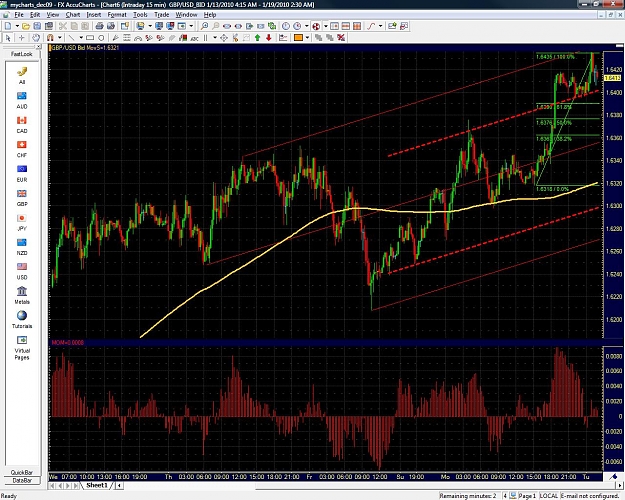Select the arrow pointer tool
The height and width of the screenshot is (500, 625).
point(8,38)
